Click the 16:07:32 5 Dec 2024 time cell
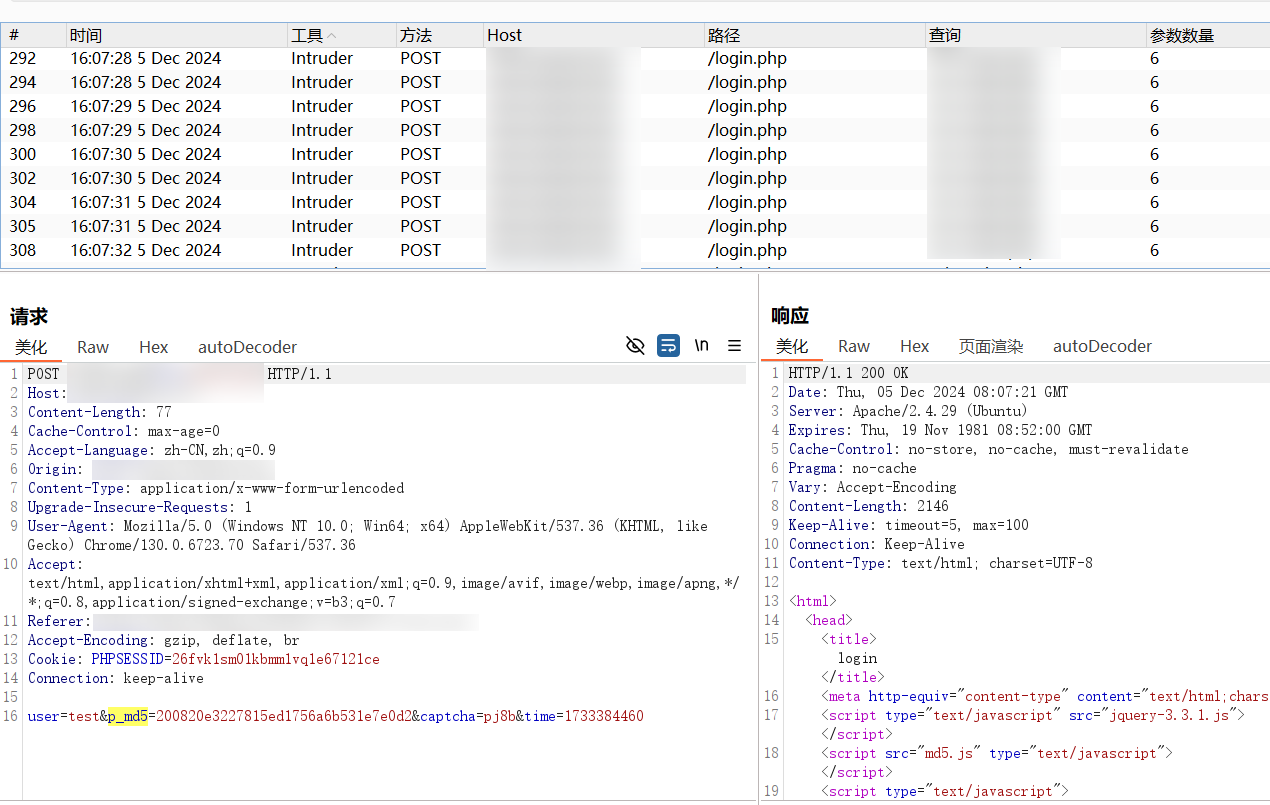The image size is (1270, 805). (146, 250)
